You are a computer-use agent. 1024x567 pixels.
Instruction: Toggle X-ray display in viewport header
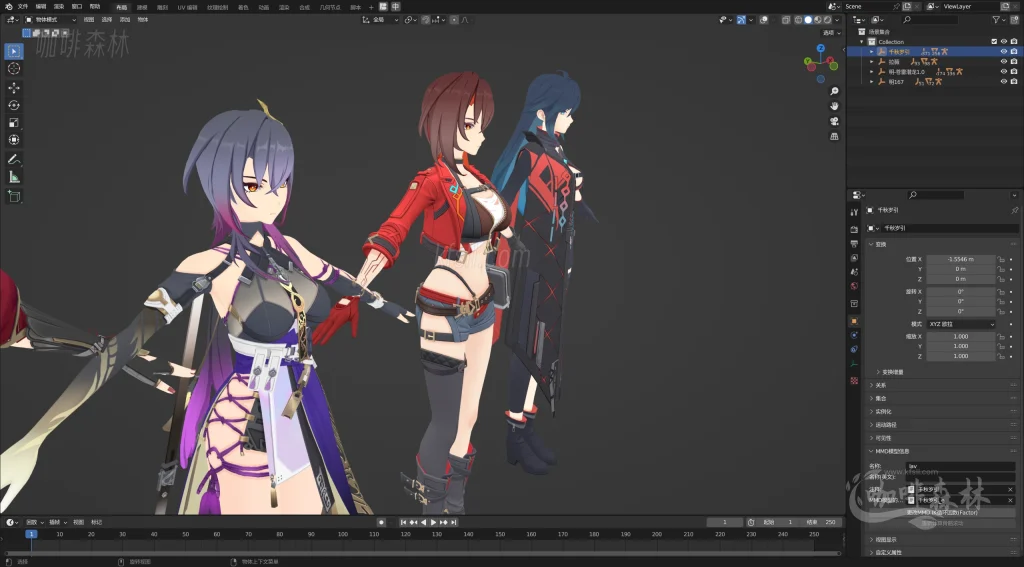pos(786,20)
